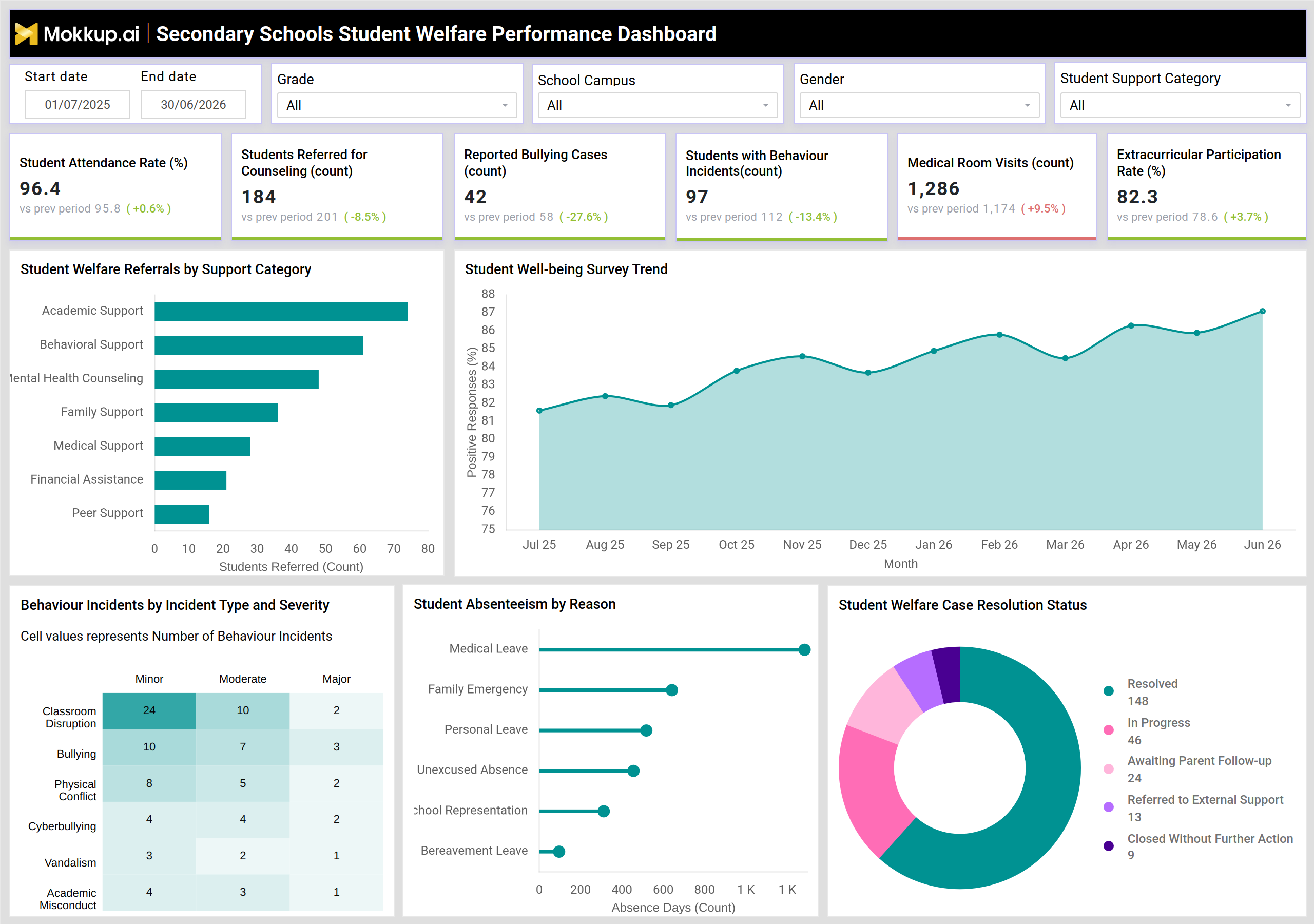Screen dimensions: 1314x924
Task: Click the Medical Support bar
Action: pos(202,447)
